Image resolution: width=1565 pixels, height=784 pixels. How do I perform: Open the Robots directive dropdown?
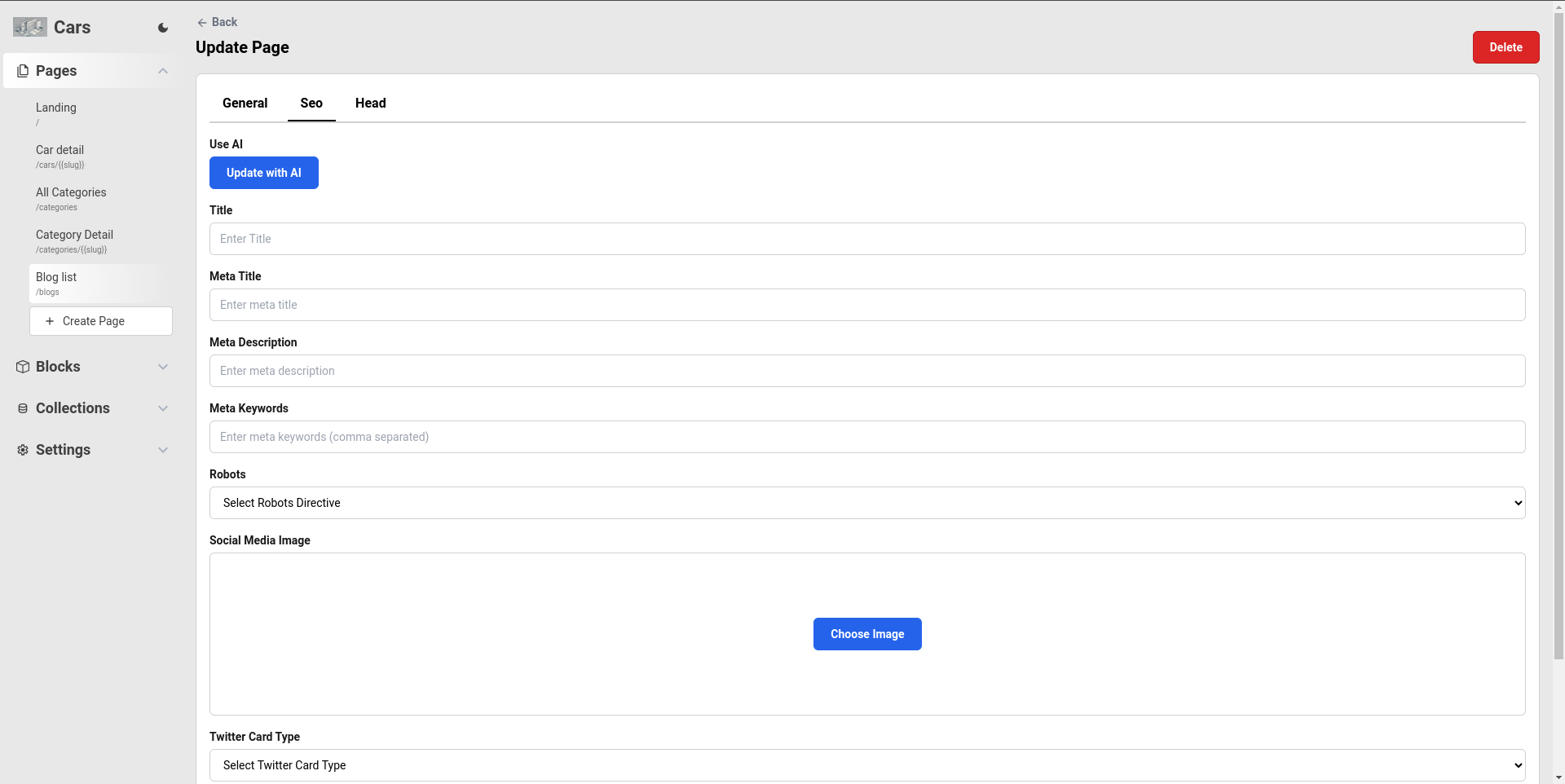[867, 503]
